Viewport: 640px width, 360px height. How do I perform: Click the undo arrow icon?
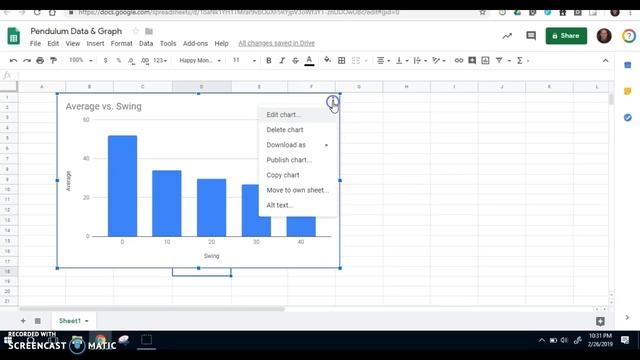click(x=13, y=60)
